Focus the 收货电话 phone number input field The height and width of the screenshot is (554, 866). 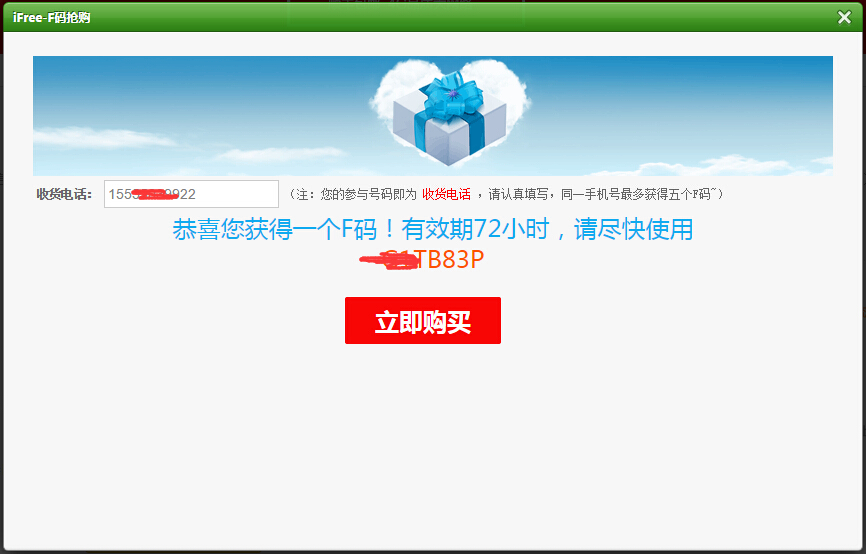[x=191, y=194]
